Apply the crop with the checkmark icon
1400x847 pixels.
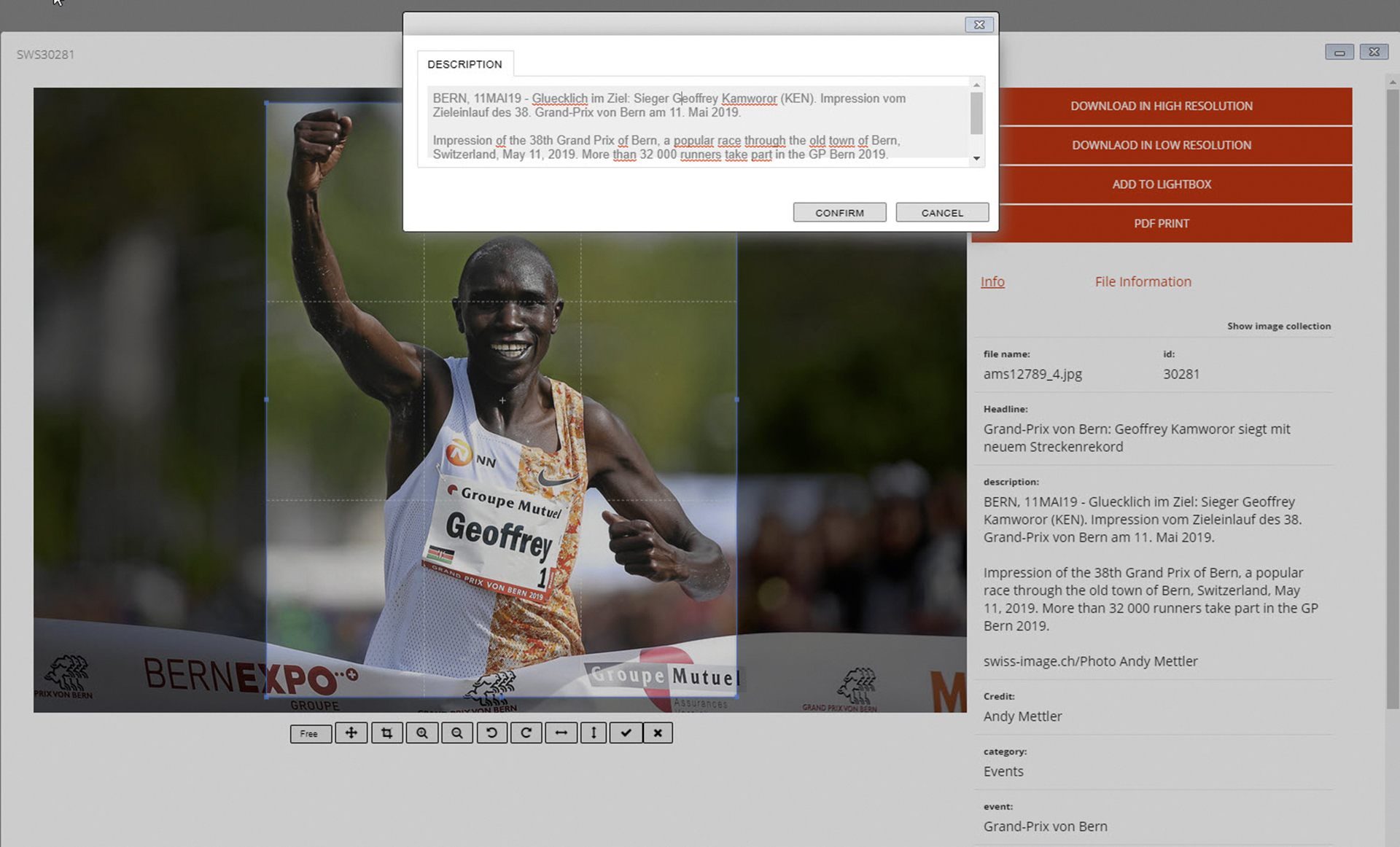tap(626, 733)
